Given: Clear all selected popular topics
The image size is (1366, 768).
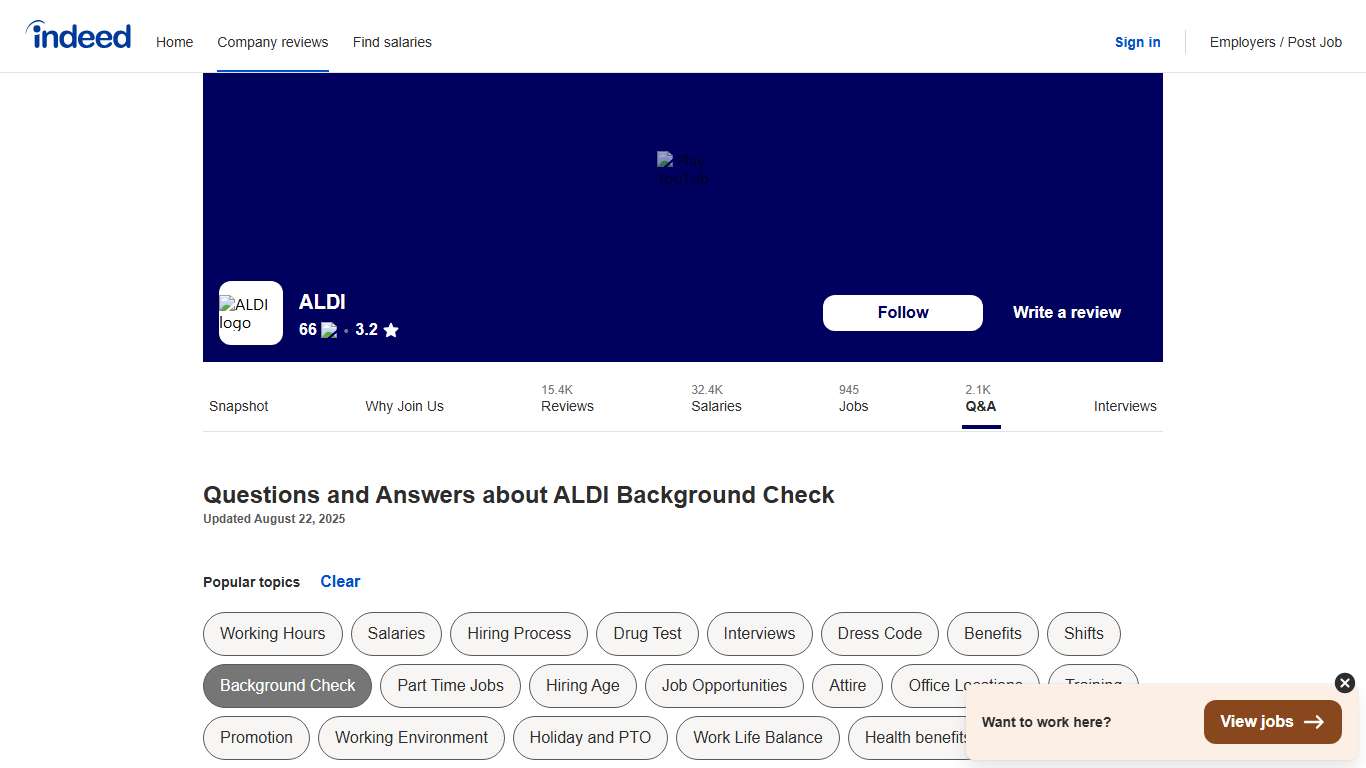Looking at the screenshot, I should tap(340, 581).
